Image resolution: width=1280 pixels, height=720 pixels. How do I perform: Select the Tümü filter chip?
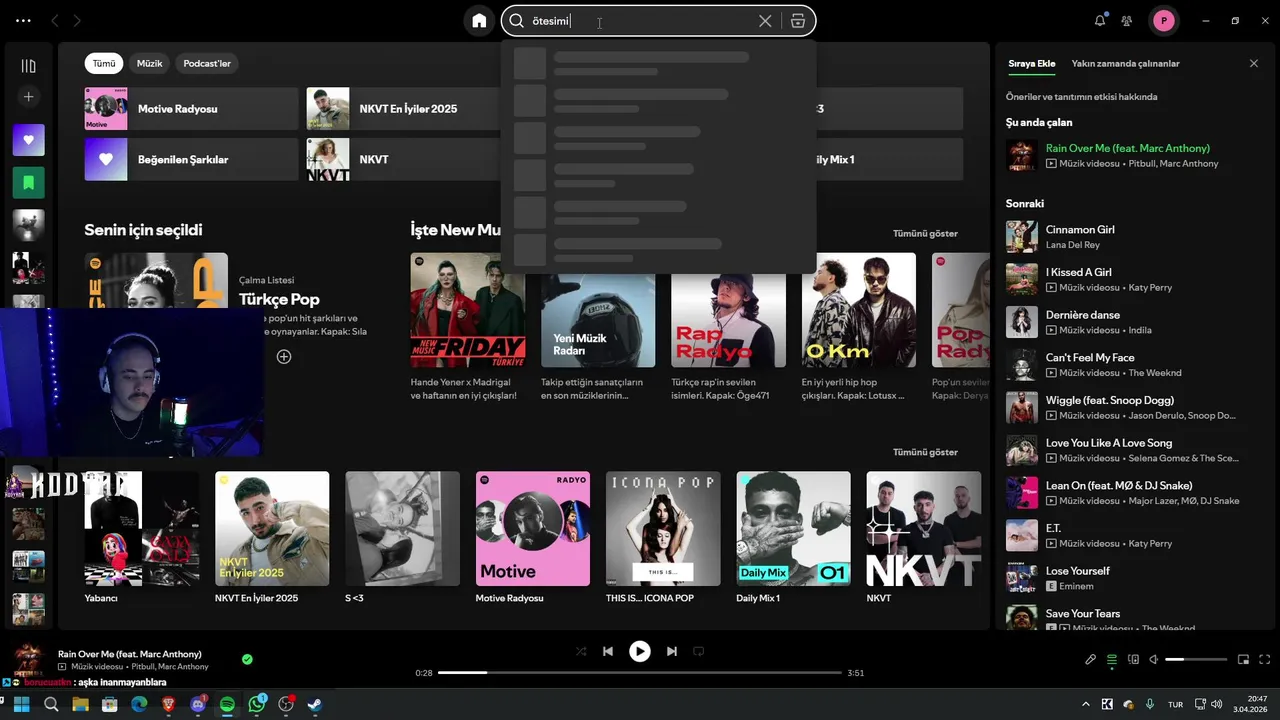(x=104, y=63)
